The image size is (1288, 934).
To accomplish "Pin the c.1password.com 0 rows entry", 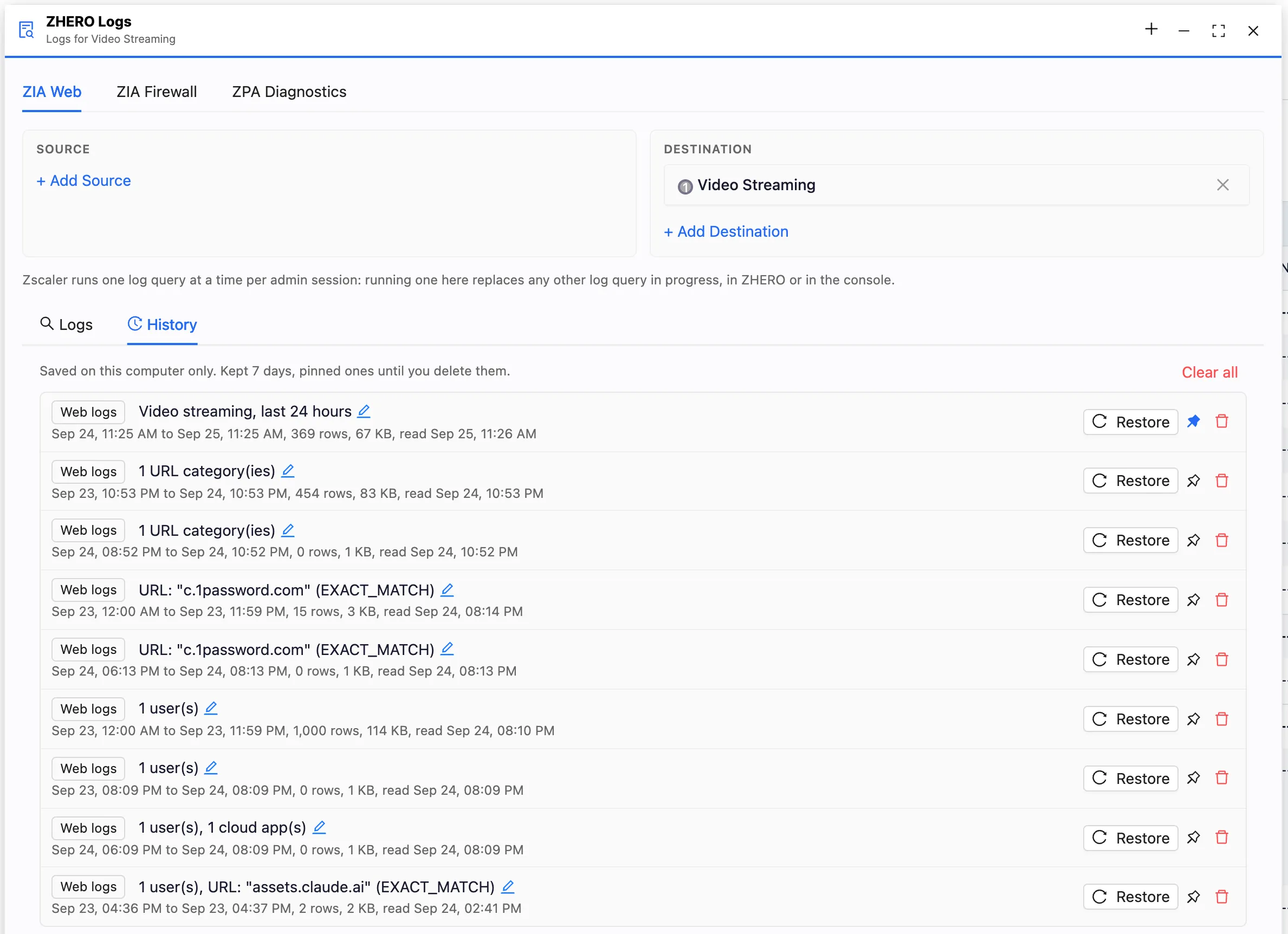I will (1194, 659).
